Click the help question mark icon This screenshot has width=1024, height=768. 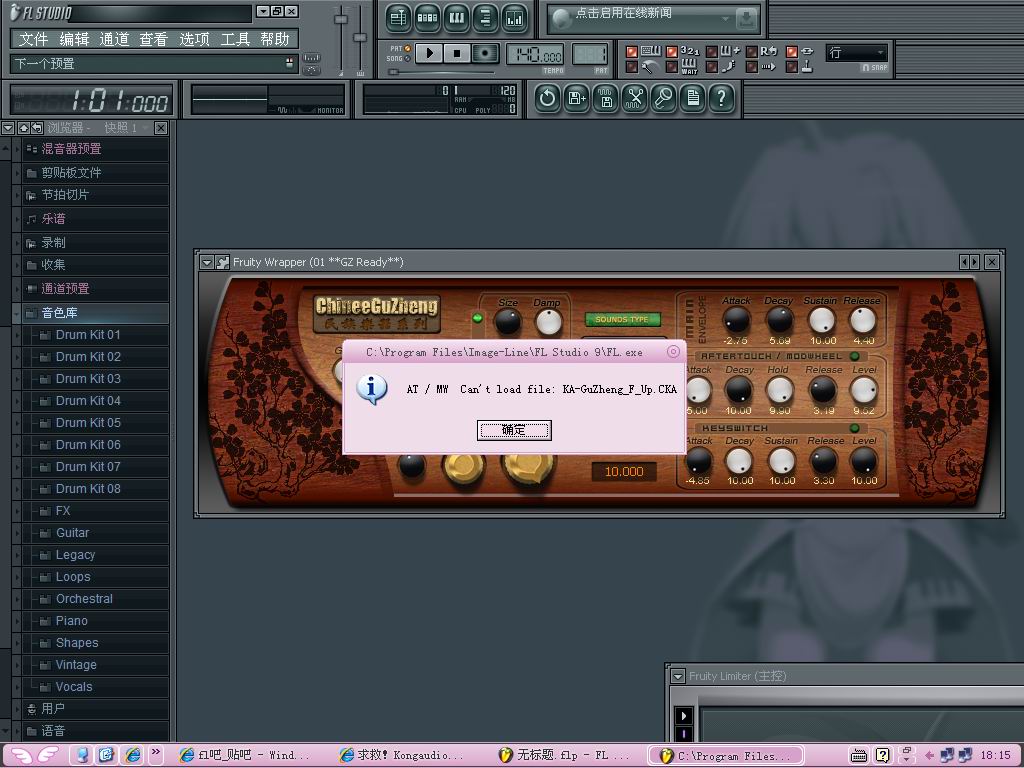(722, 99)
